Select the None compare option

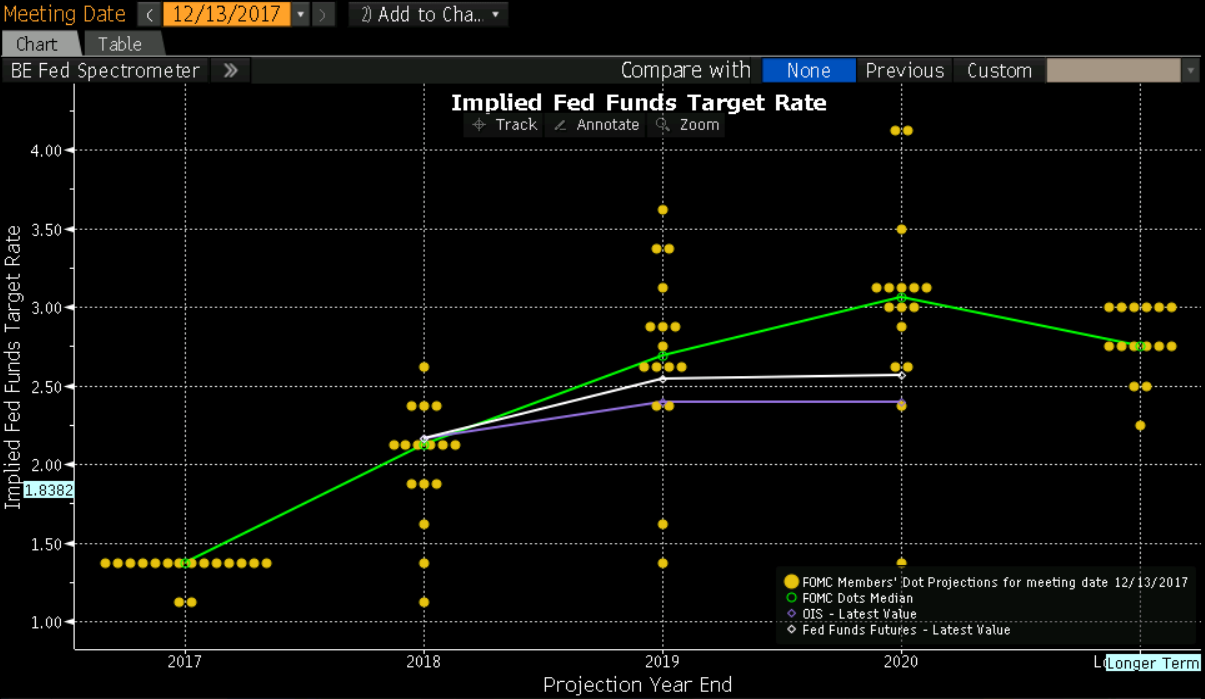[809, 70]
